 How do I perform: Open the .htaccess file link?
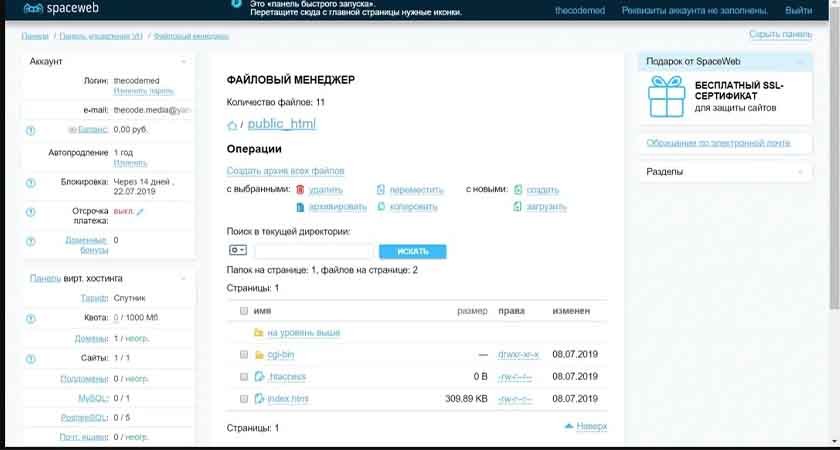(287, 377)
